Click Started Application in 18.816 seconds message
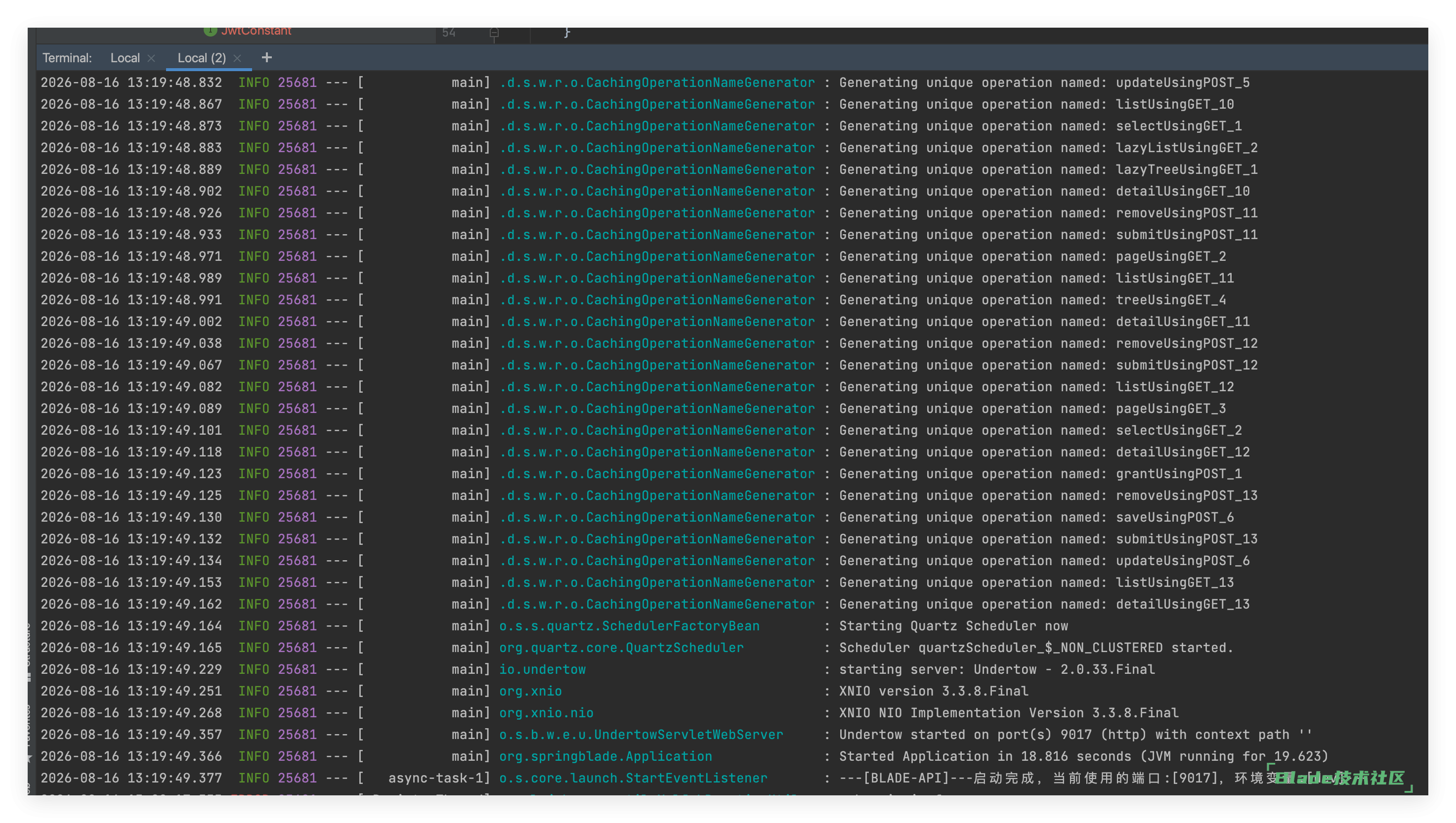Image resolution: width=1456 pixels, height=823 pixels. 1083,756
